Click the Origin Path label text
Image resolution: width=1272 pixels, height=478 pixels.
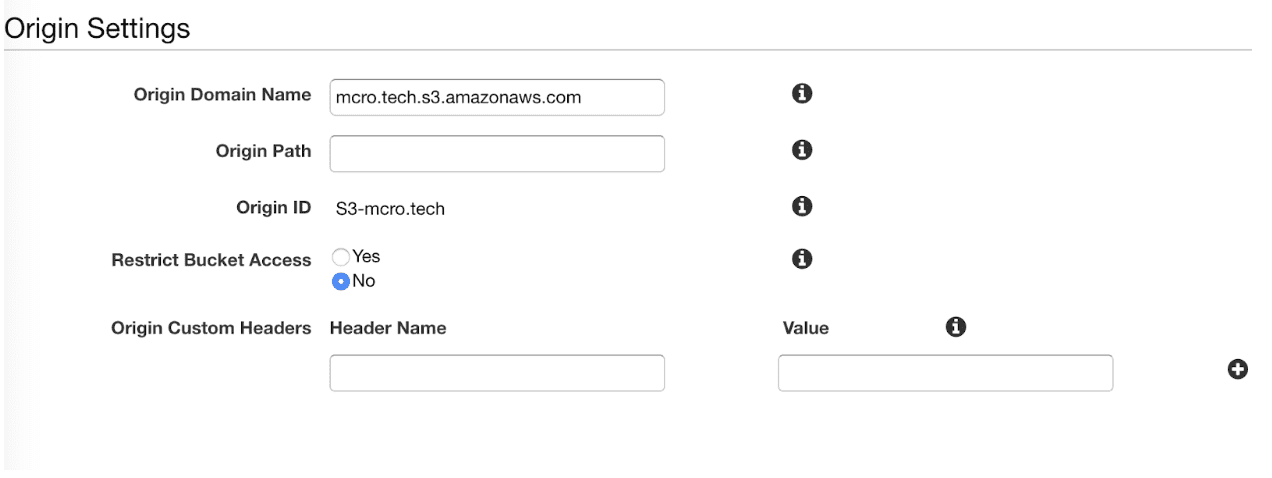point(263,151)
